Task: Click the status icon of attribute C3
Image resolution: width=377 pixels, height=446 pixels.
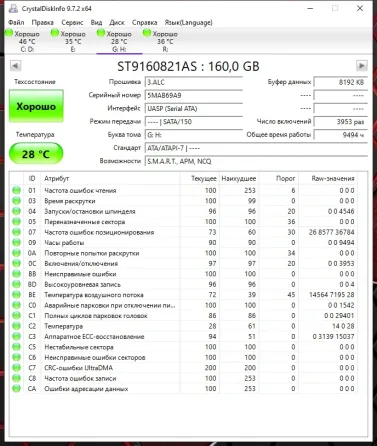Action: [16, 337]
